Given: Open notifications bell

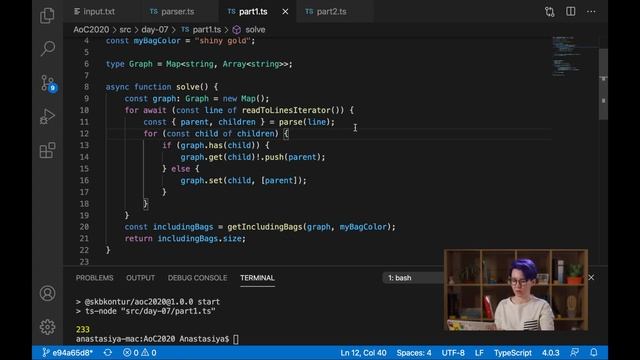Looking at the screenshot, I should tap(594, 352).
